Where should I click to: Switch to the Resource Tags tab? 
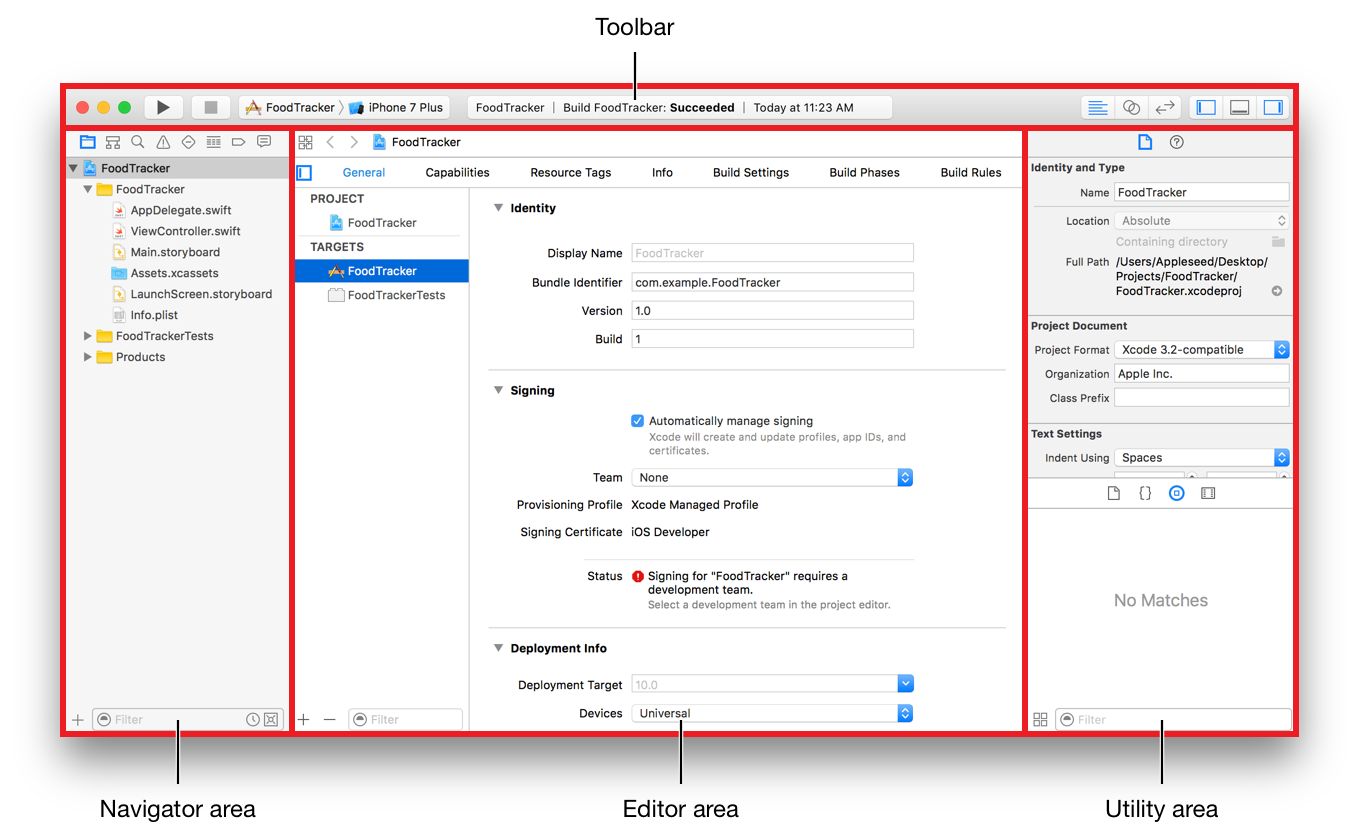point(570,172)
